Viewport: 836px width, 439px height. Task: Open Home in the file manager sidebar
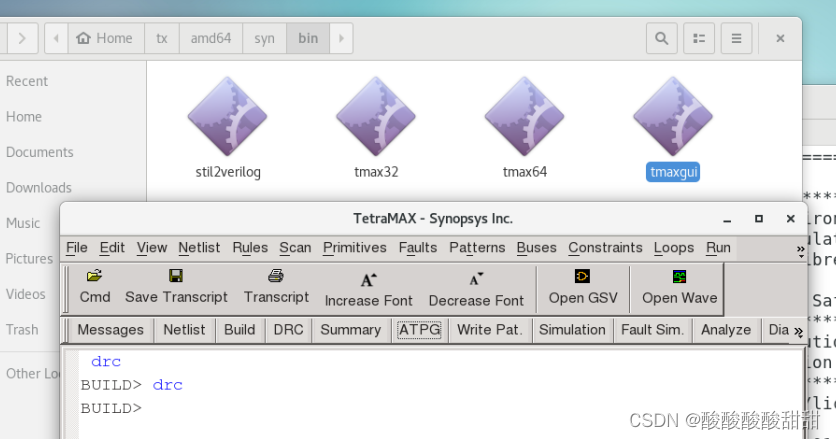point(23,117)
